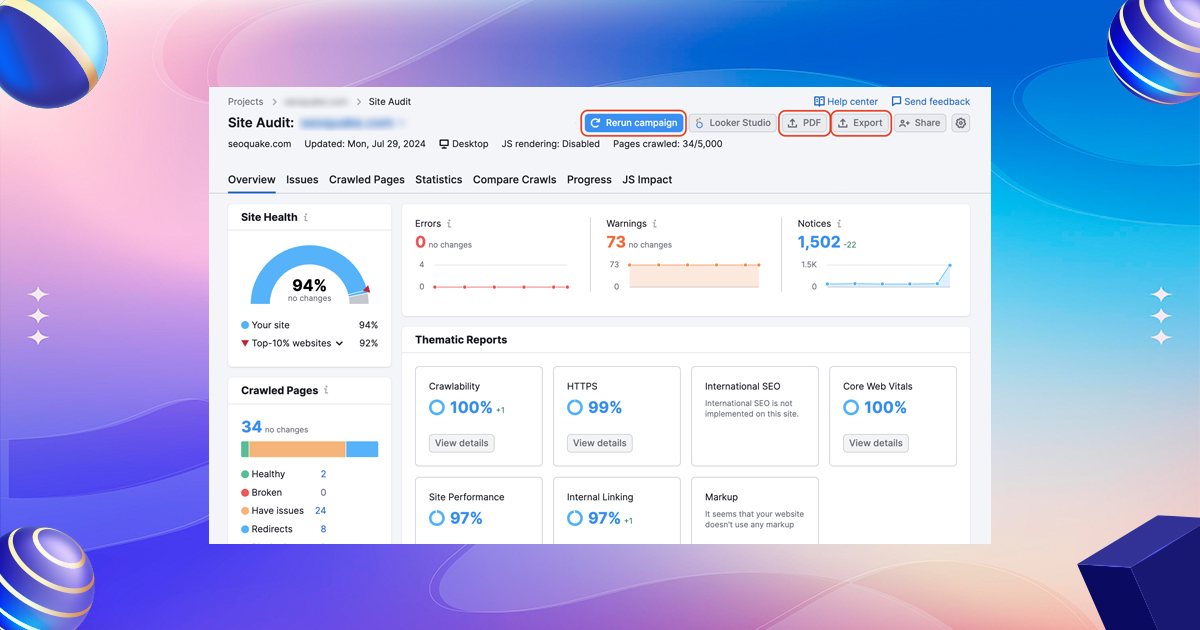Export the report as PDF
This screenshot has width=1200, height=630.
[x=804, y=122]
